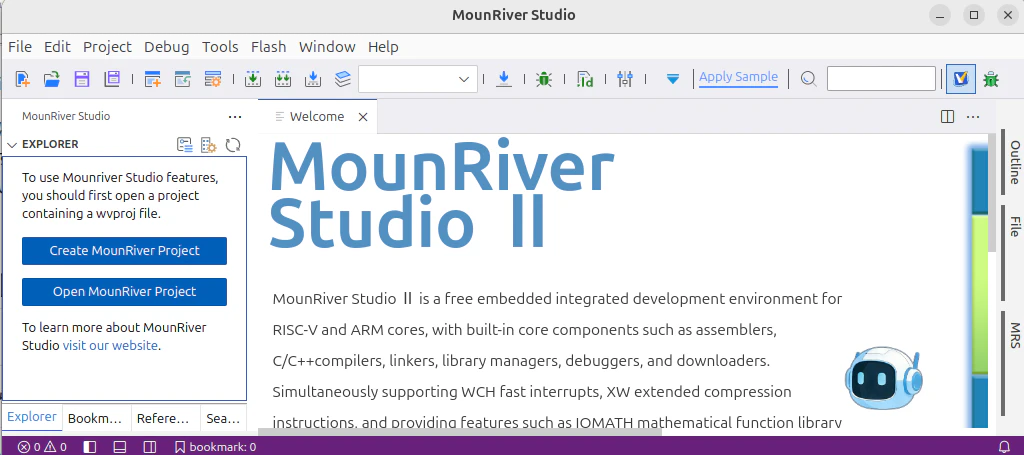Open the Project menu

pyautogui.click(x=108, y=47)
